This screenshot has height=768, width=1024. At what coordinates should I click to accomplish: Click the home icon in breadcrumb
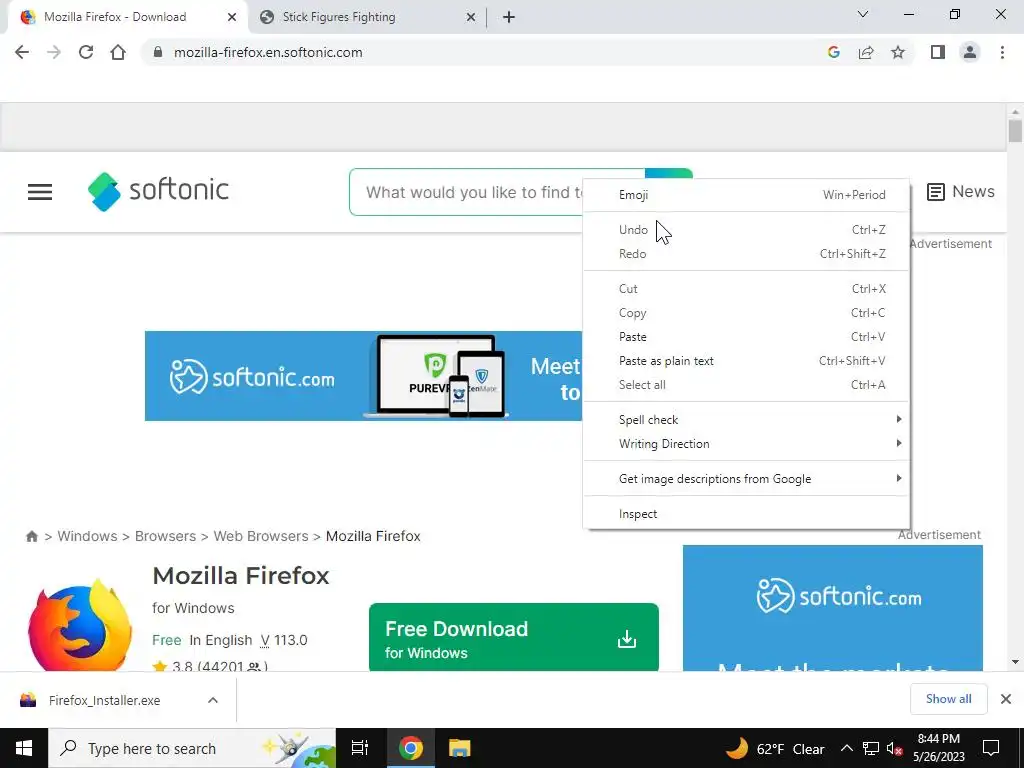tap(31, 536)
